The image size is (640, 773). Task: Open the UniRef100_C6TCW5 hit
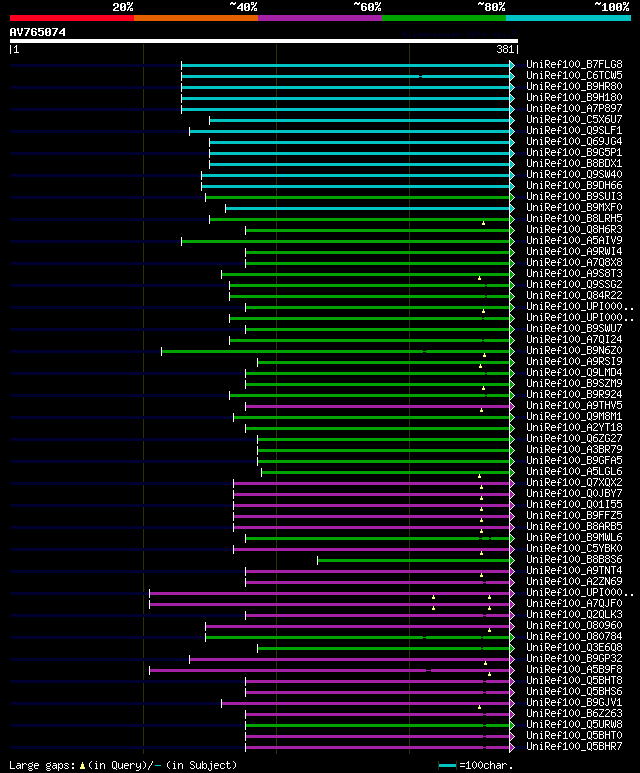(574, 75)
